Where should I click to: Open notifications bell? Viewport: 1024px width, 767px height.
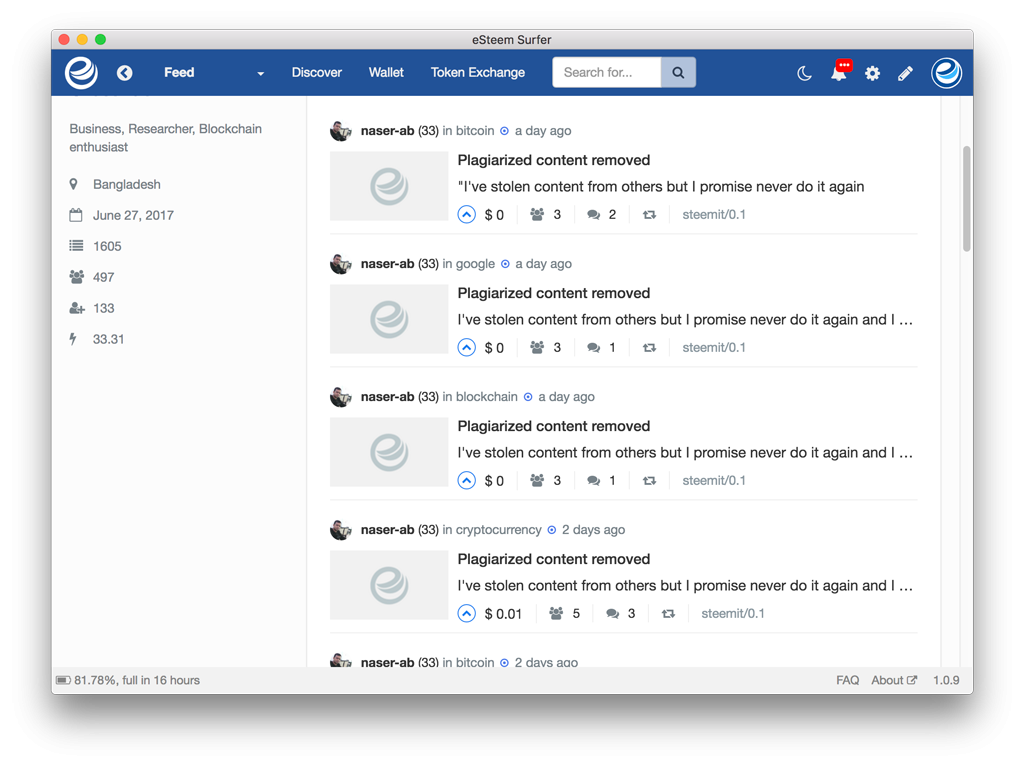coord(840,72)
